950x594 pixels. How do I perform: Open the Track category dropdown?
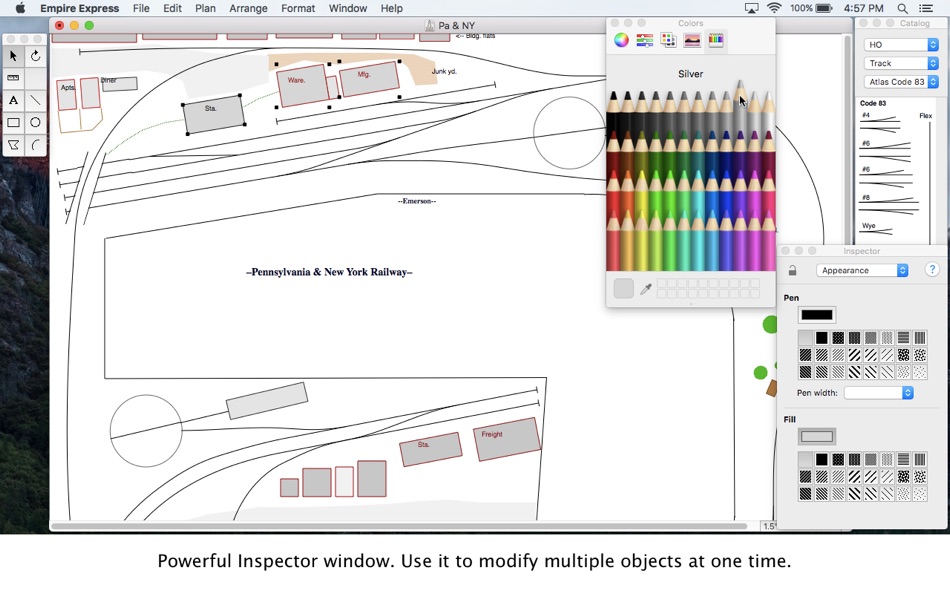[901, 63]
